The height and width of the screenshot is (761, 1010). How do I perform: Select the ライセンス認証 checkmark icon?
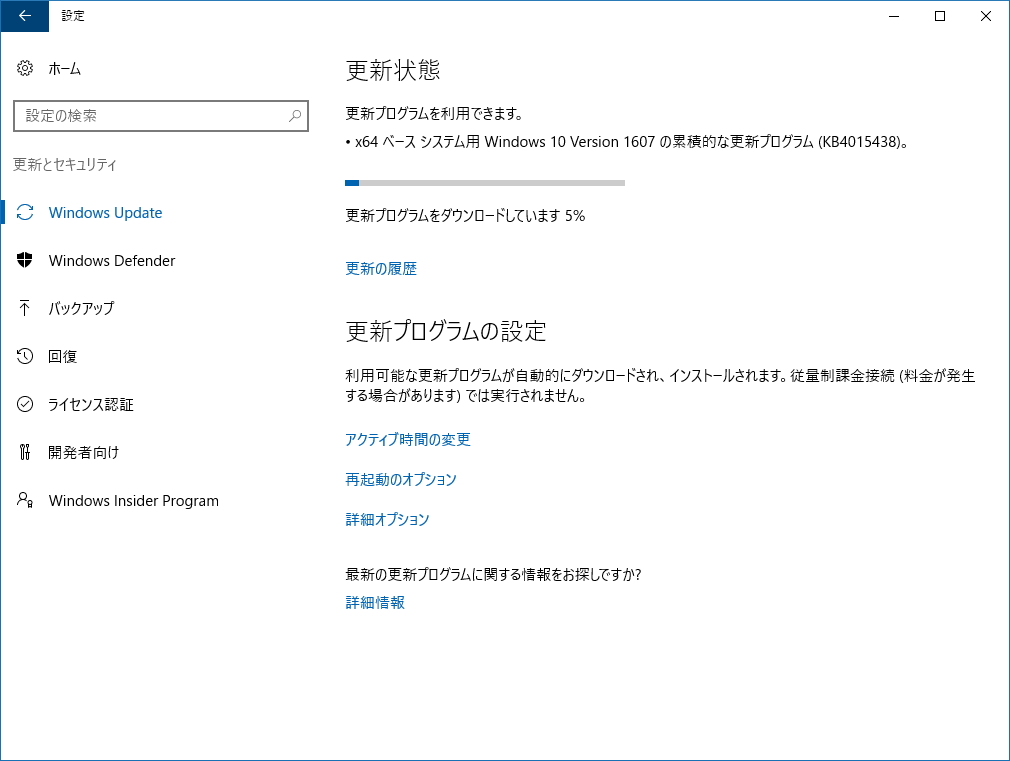tap(26, 405)
